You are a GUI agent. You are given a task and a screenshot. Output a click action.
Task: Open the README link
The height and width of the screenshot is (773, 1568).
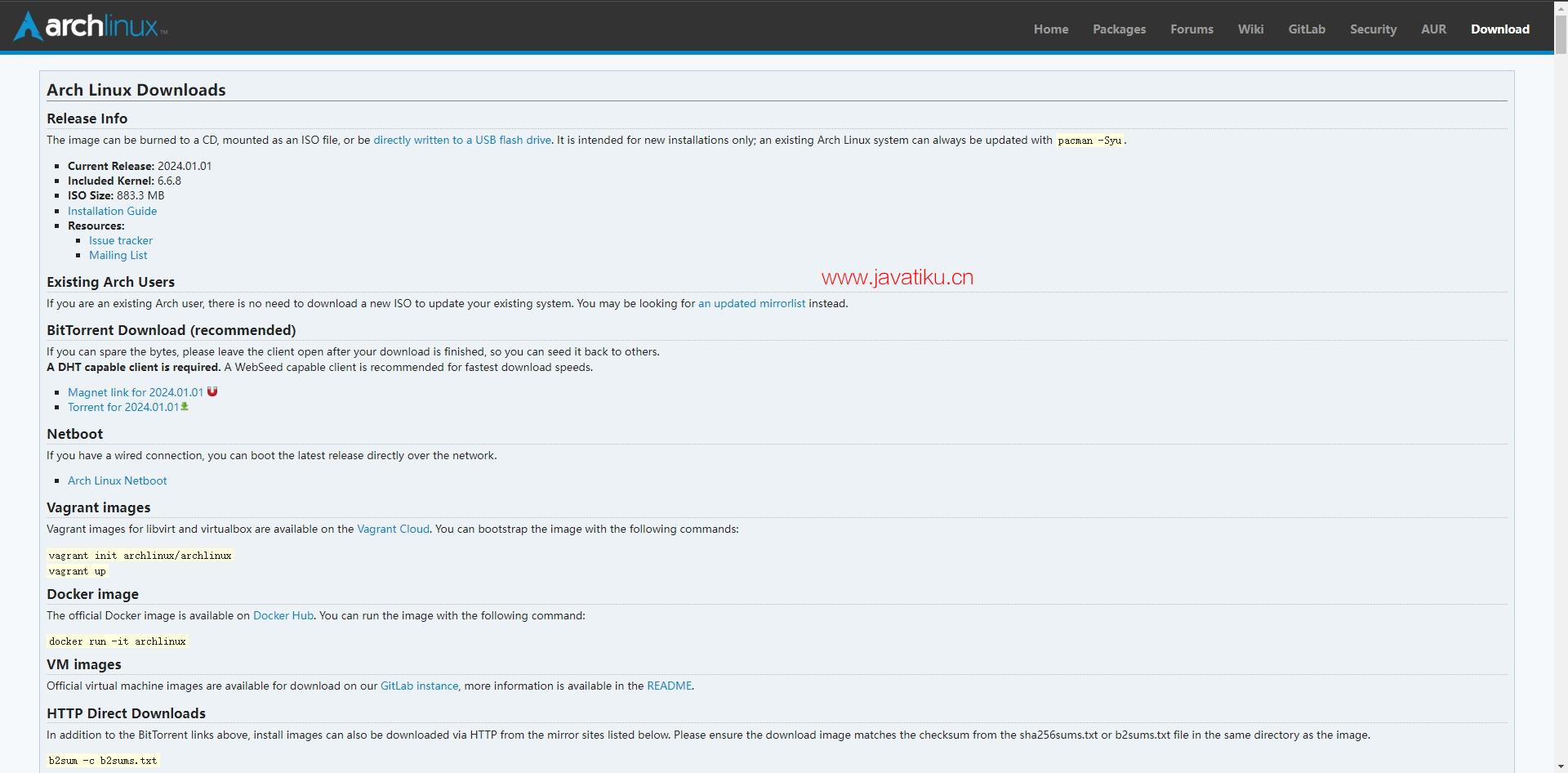669,686
